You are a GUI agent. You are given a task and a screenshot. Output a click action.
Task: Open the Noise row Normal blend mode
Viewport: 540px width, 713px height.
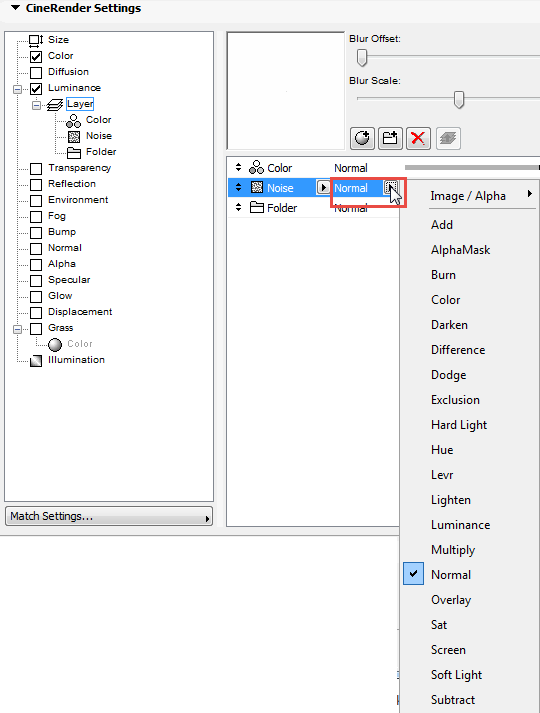click(x=351, y=188)
